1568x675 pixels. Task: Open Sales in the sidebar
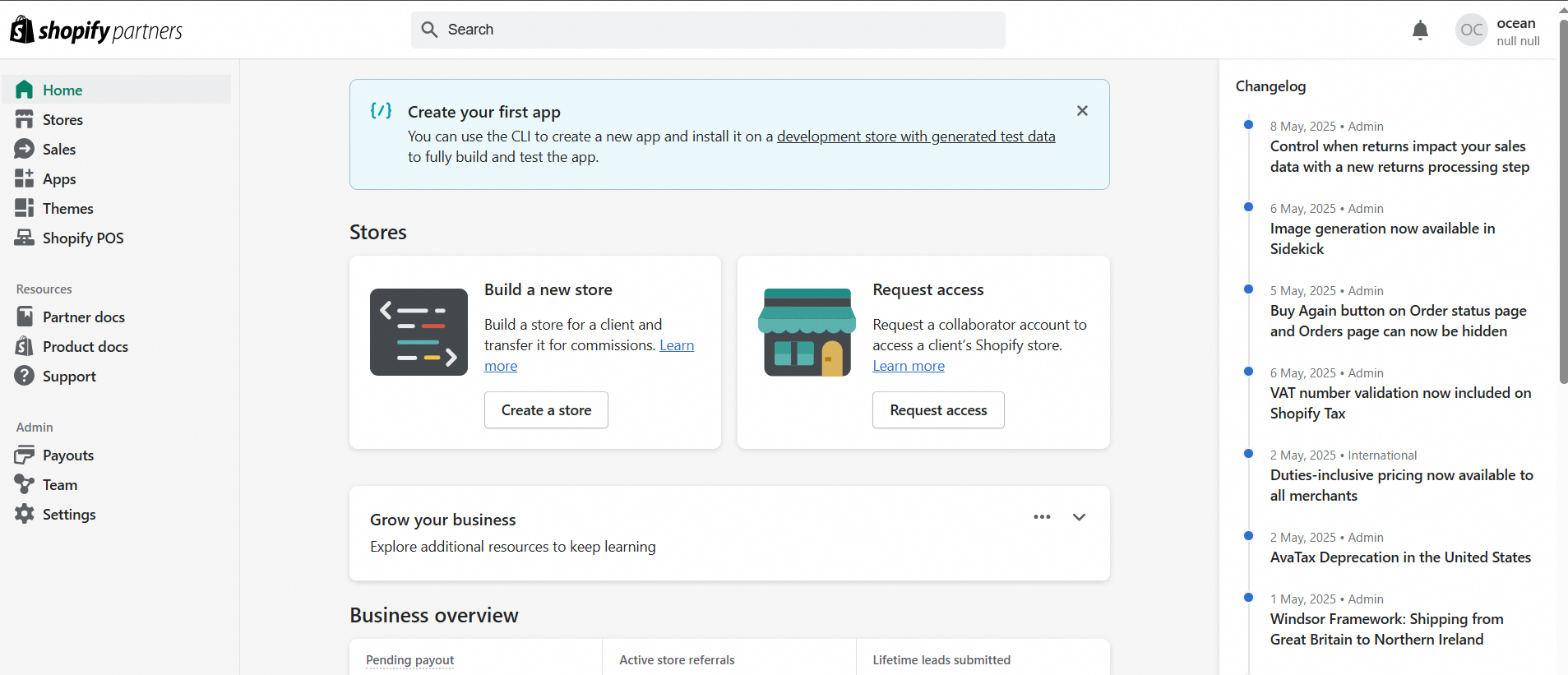click(116, 149)
